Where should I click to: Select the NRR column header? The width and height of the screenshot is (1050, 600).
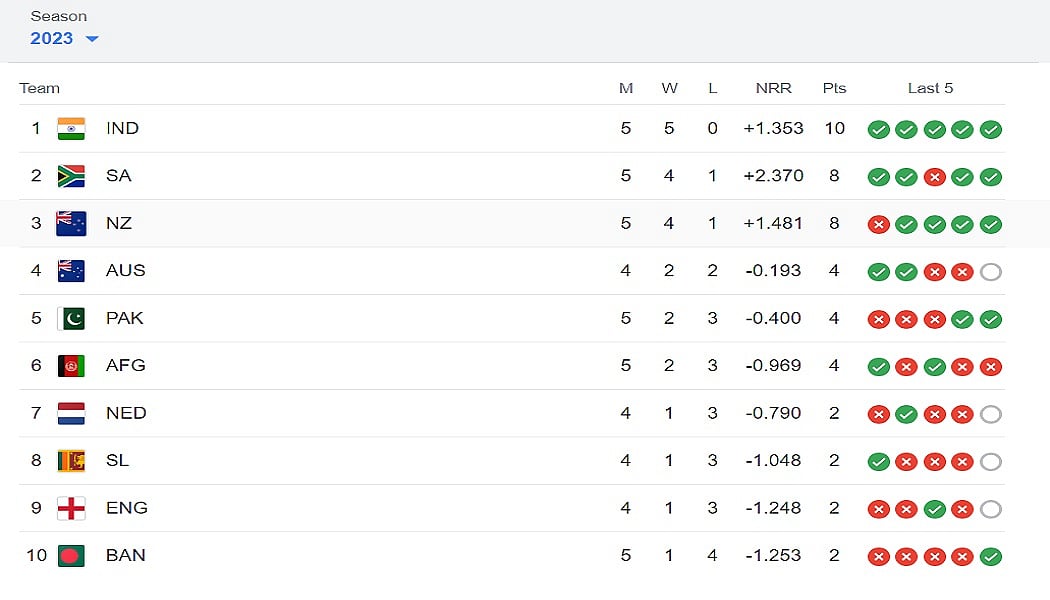tap(773, 88)
